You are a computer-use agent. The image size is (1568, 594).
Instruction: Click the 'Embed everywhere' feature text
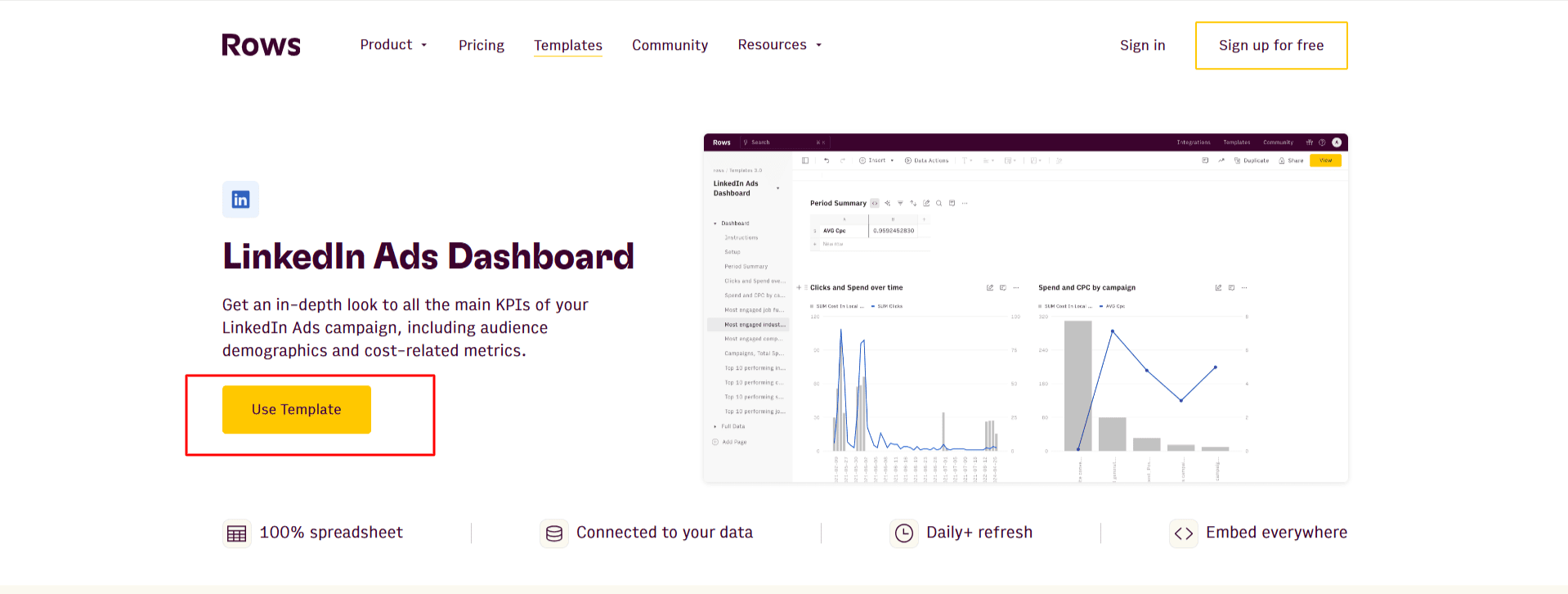click(x=1276, y=533)
